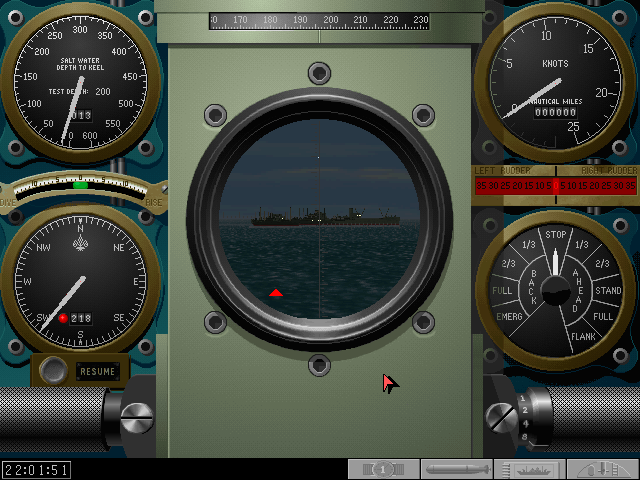This screenshot has width=640, height=480.
Task: Click the red triangle marker in periscope
Action: [x=276, y=293]
